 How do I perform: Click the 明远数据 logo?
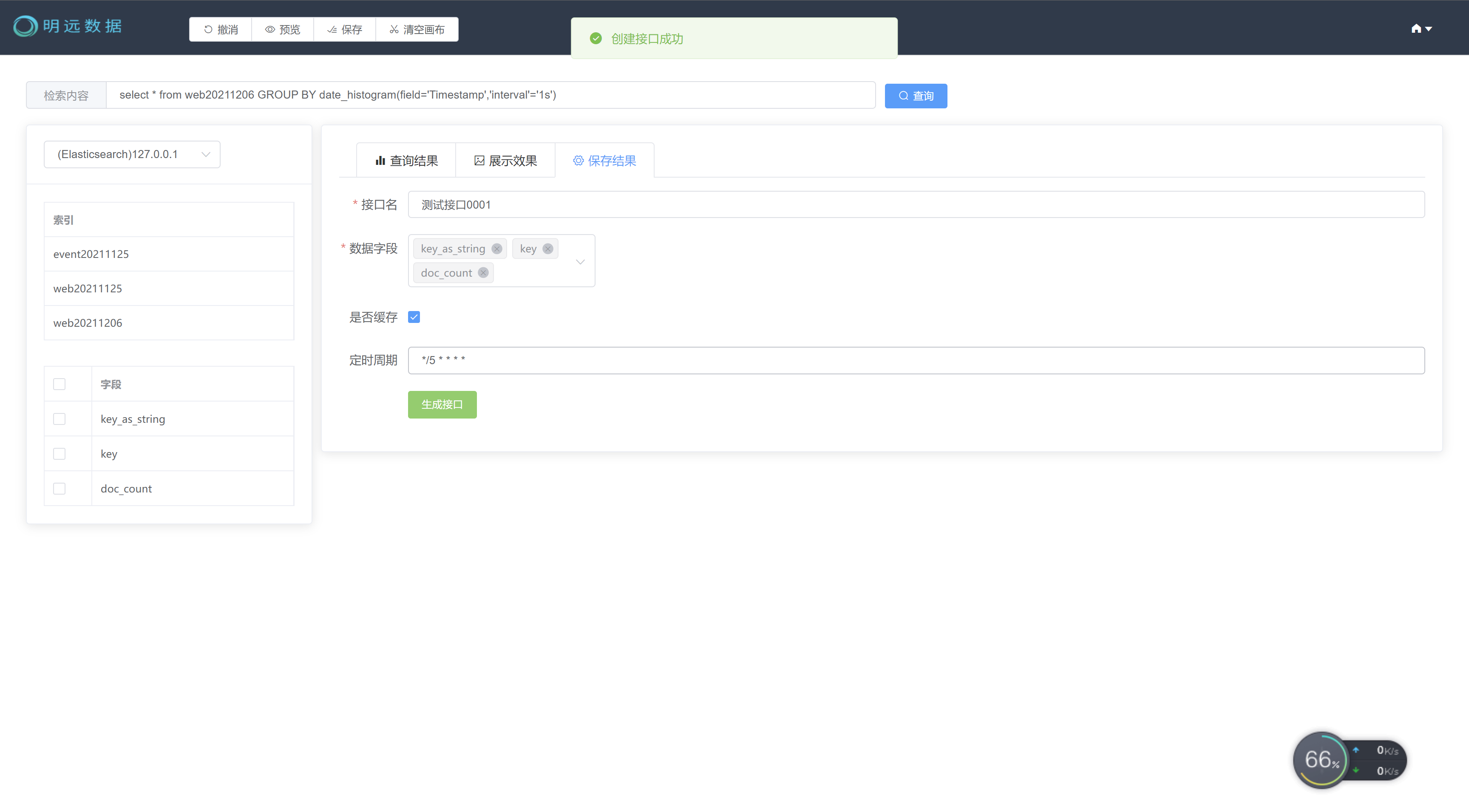(x=67, y=26)
